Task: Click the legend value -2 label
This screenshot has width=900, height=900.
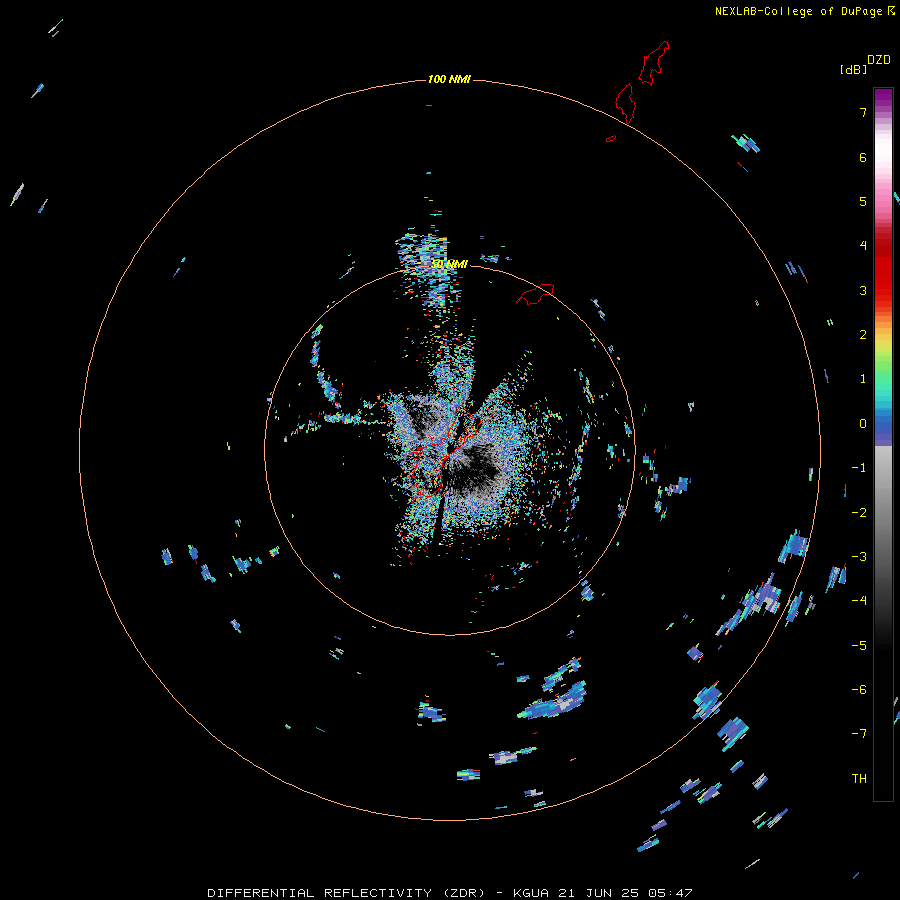Action: click(859, 513)
